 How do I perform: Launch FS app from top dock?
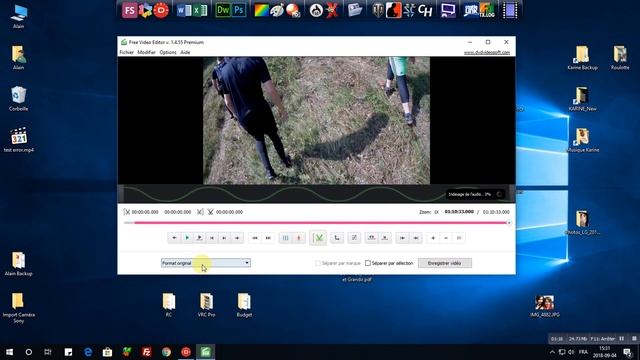(129, 10)
